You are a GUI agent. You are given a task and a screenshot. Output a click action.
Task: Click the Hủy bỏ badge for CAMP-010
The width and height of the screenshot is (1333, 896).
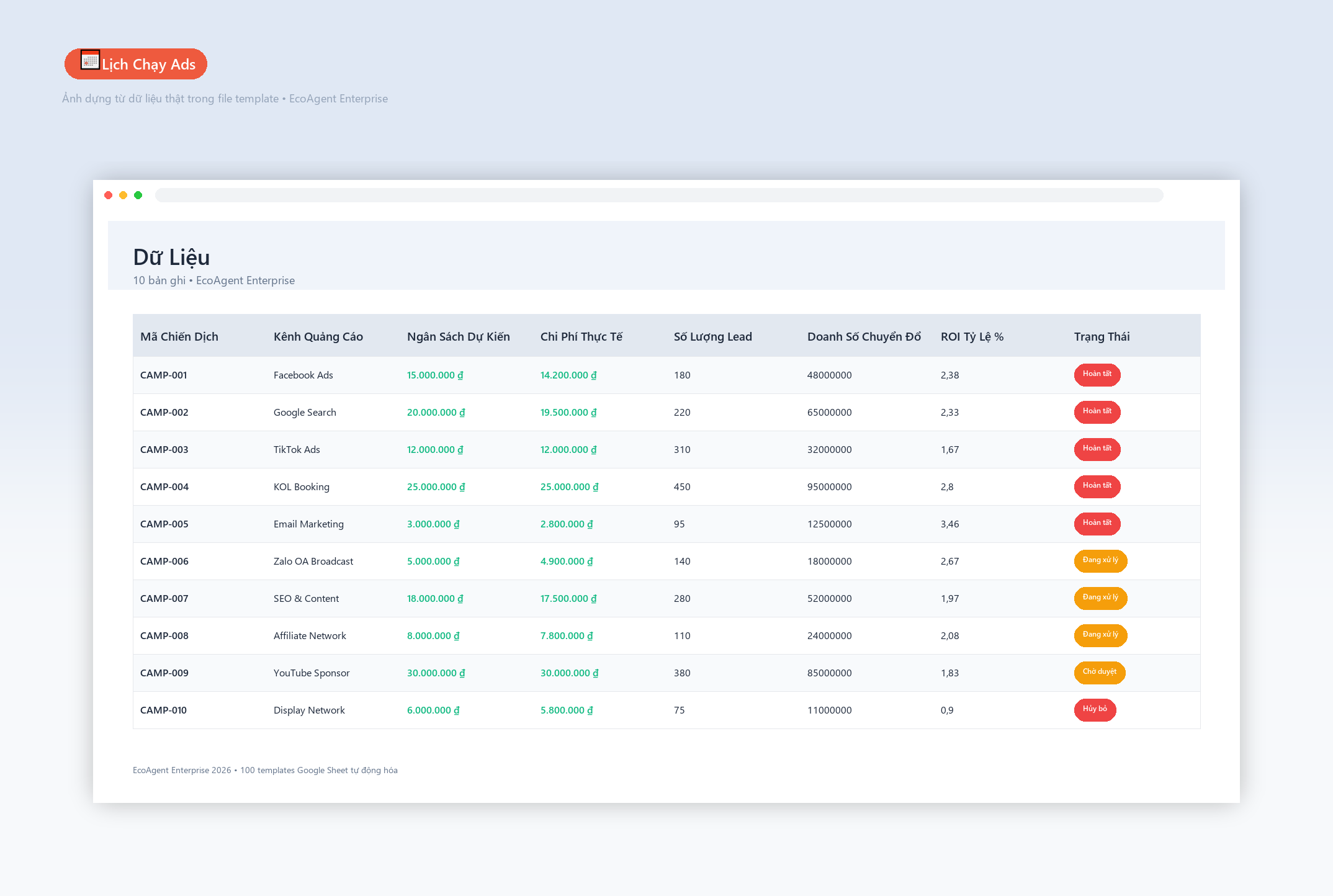tap(1095, 710)
